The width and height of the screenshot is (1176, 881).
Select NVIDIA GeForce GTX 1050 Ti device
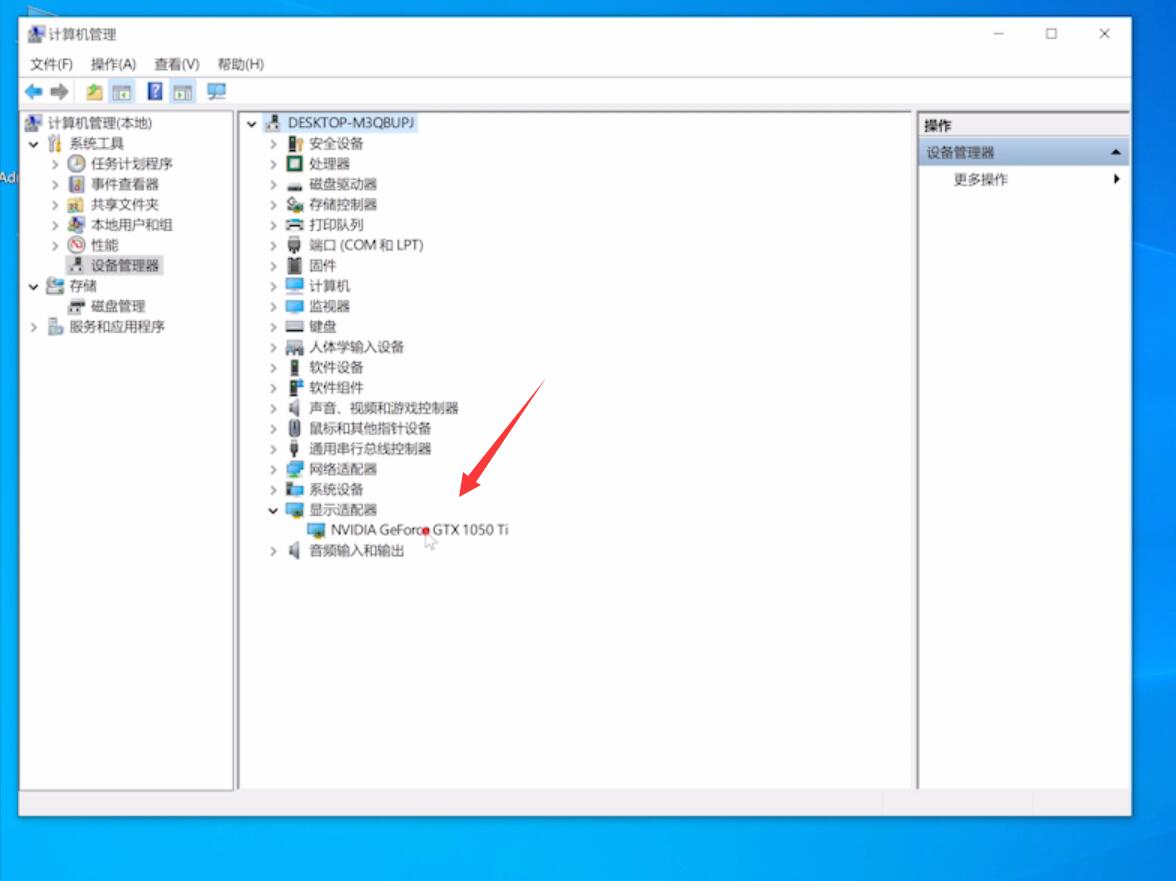tap(418, 530)
